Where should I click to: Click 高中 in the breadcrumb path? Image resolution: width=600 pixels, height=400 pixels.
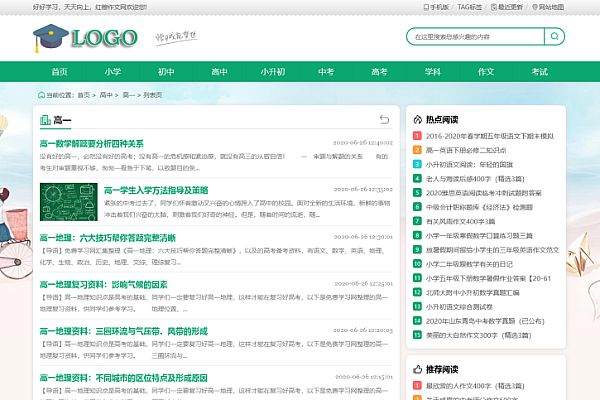(x=105, y=95)
